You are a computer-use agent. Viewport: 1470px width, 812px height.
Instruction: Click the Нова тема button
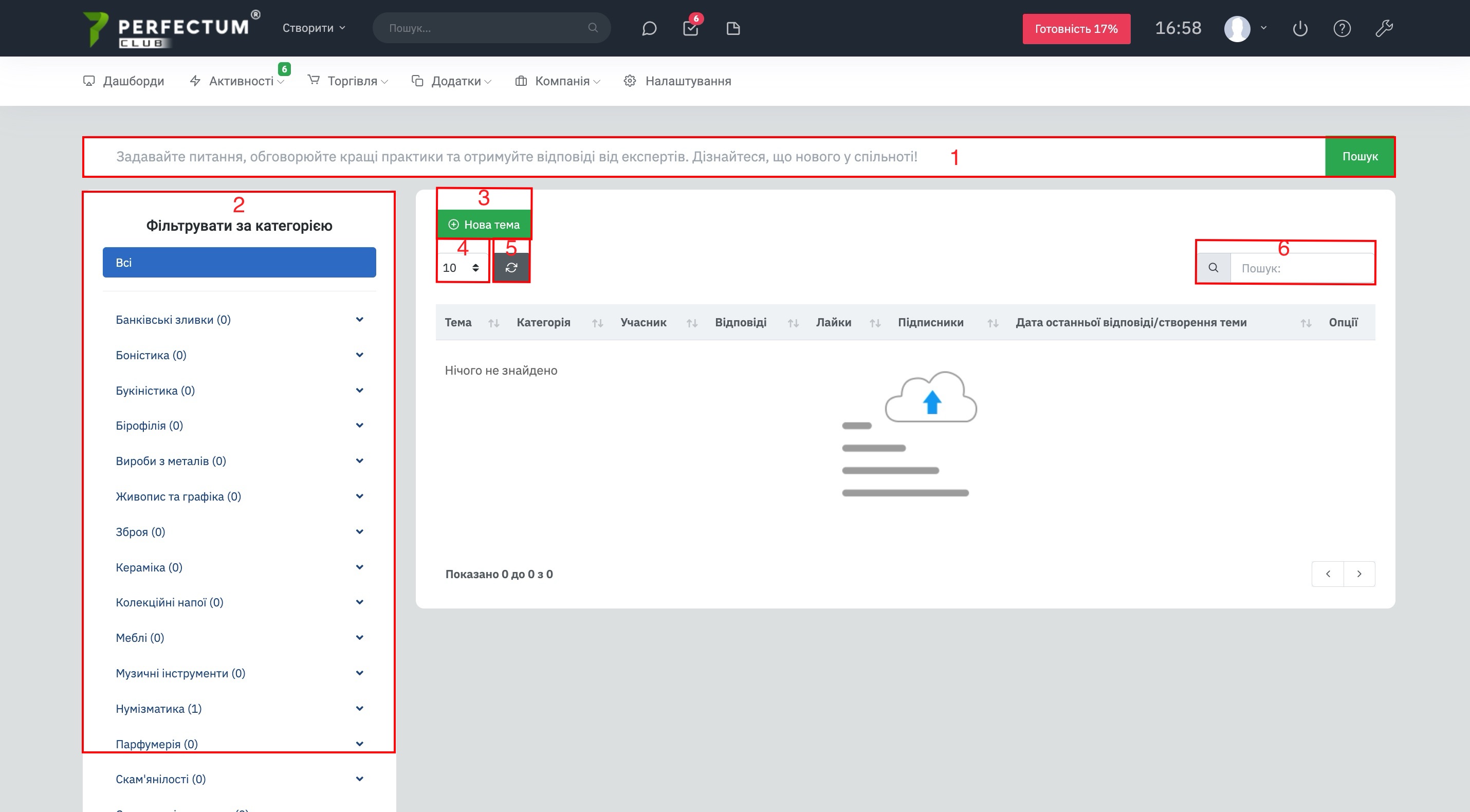[x=484, y=225]
